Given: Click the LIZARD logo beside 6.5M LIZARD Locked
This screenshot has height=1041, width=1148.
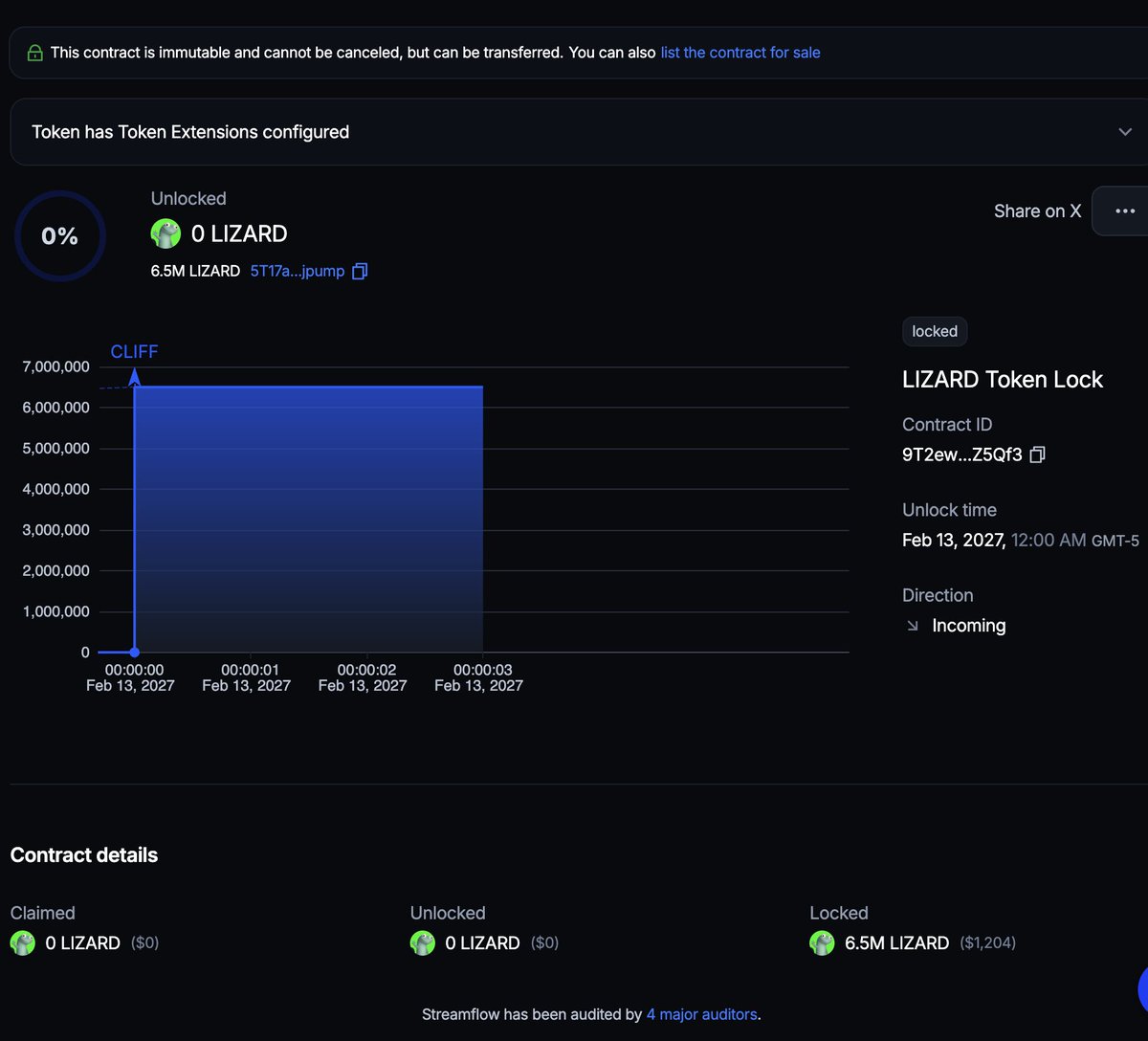Looking at the screenshot, I should pos(821,942).
